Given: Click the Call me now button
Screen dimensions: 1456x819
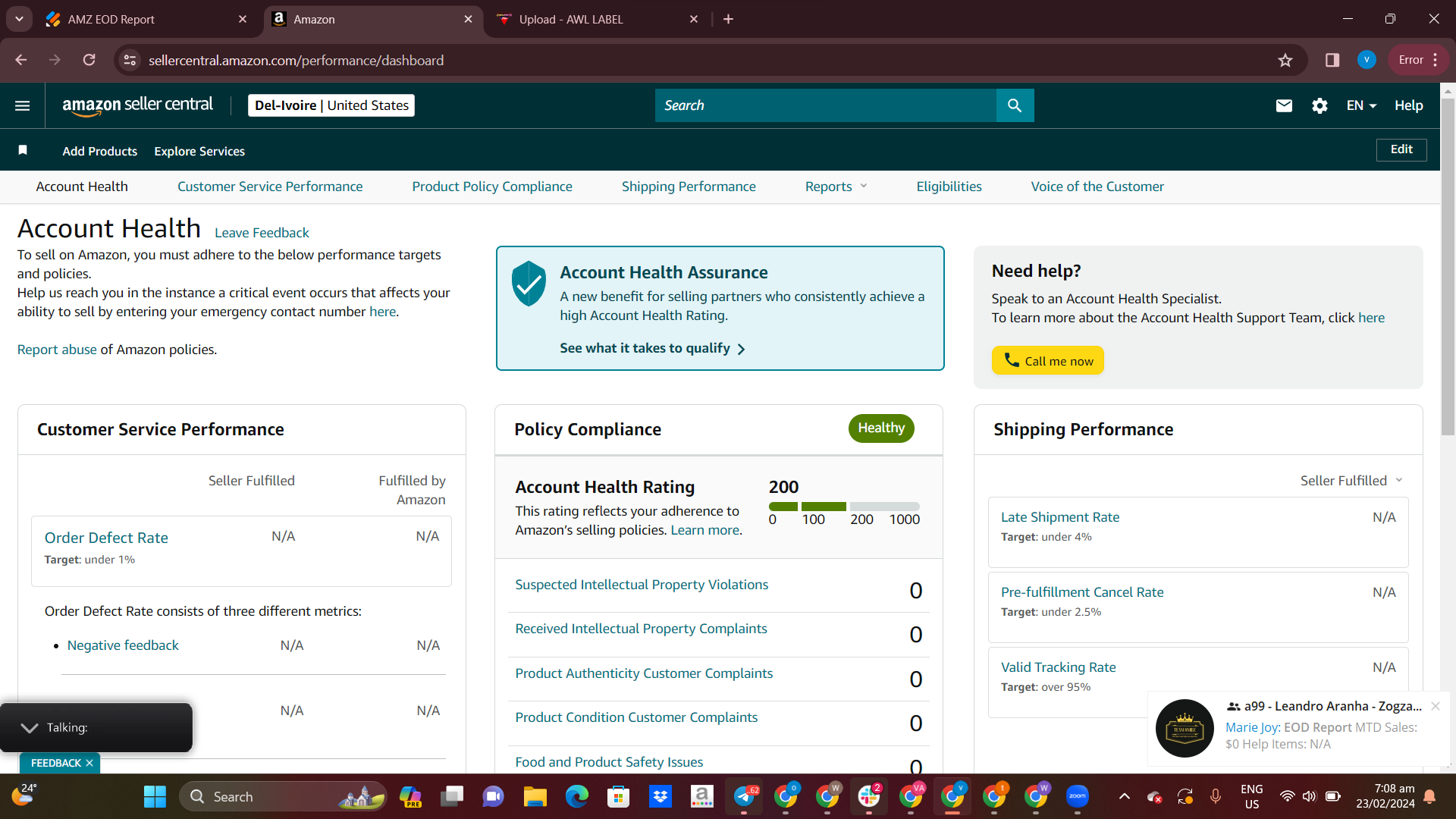Looking at the screenshot, I should (1048, 361).
